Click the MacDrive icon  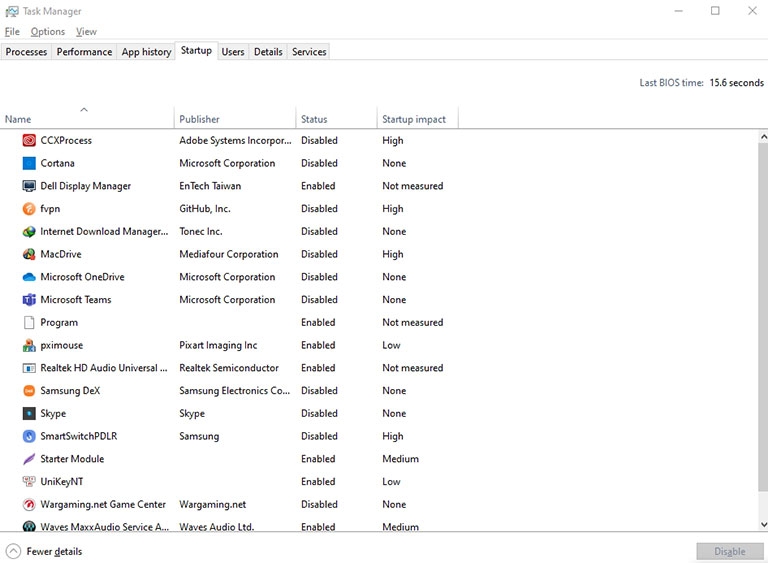(x=29, y=254)
